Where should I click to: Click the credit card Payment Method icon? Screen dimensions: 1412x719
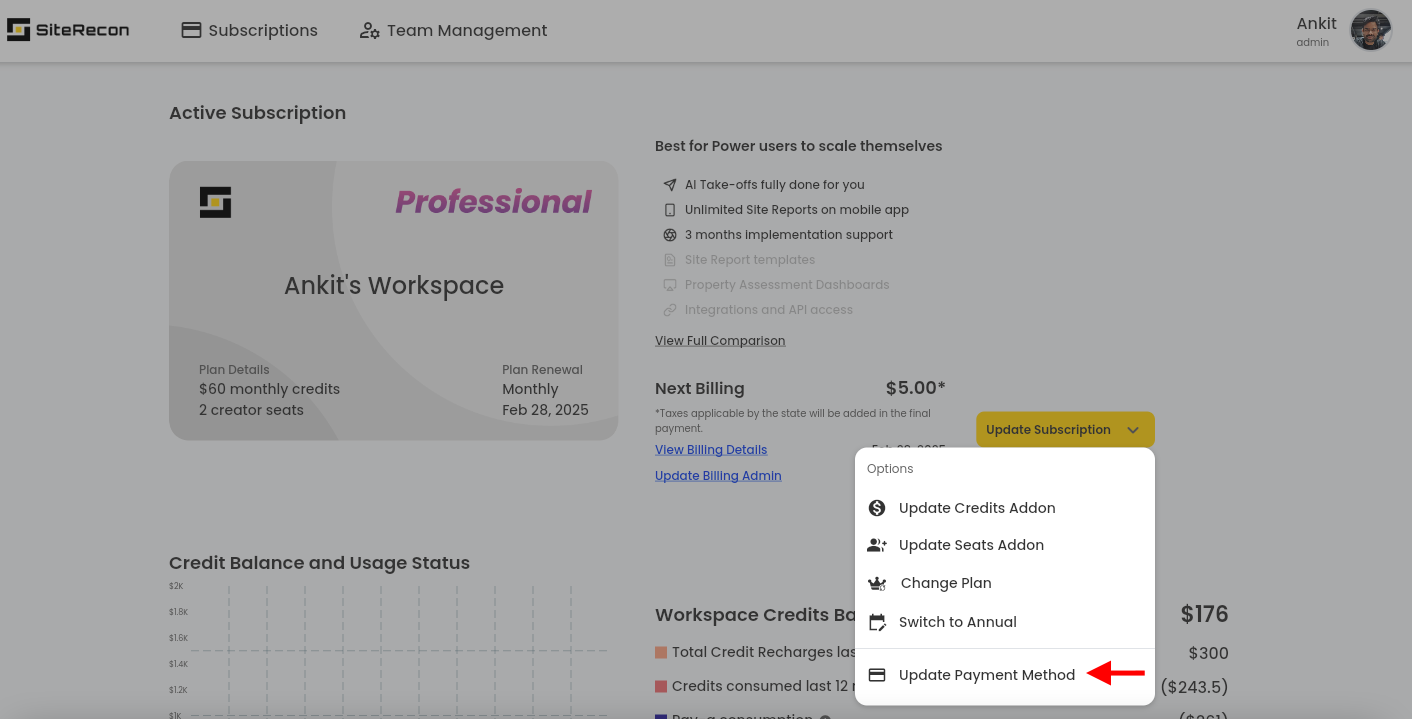877,675
